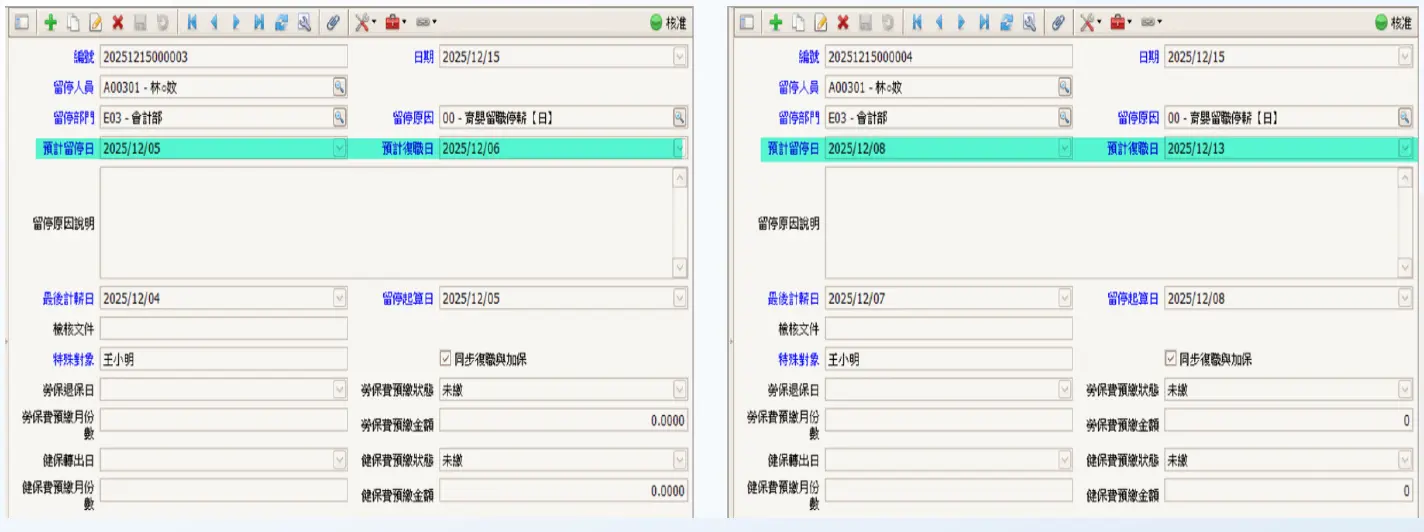Image resolution: width=1424 pixels, height=532 pixels.
Task: Open the red toolbox menu in record 20251215000004
Action: pos(1120,22)
